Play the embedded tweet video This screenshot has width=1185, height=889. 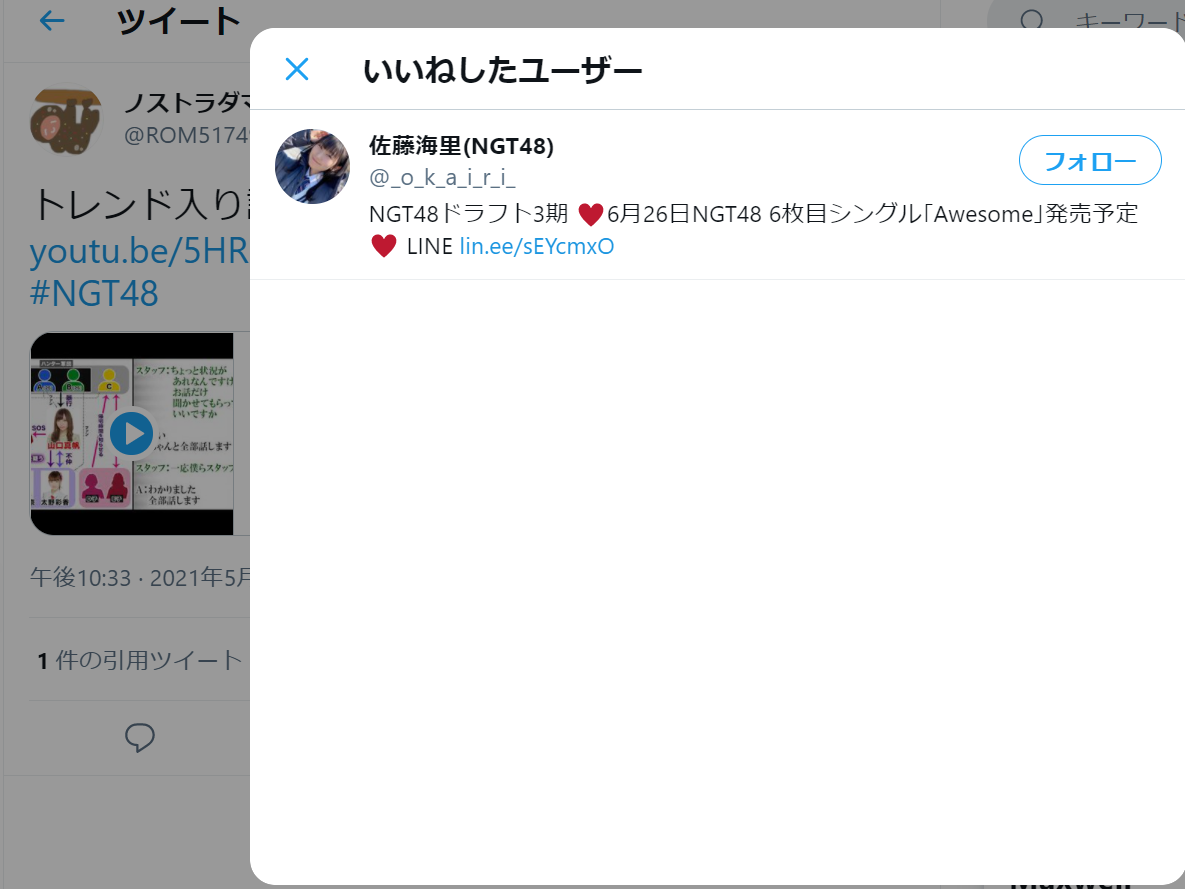pos(131,433)
